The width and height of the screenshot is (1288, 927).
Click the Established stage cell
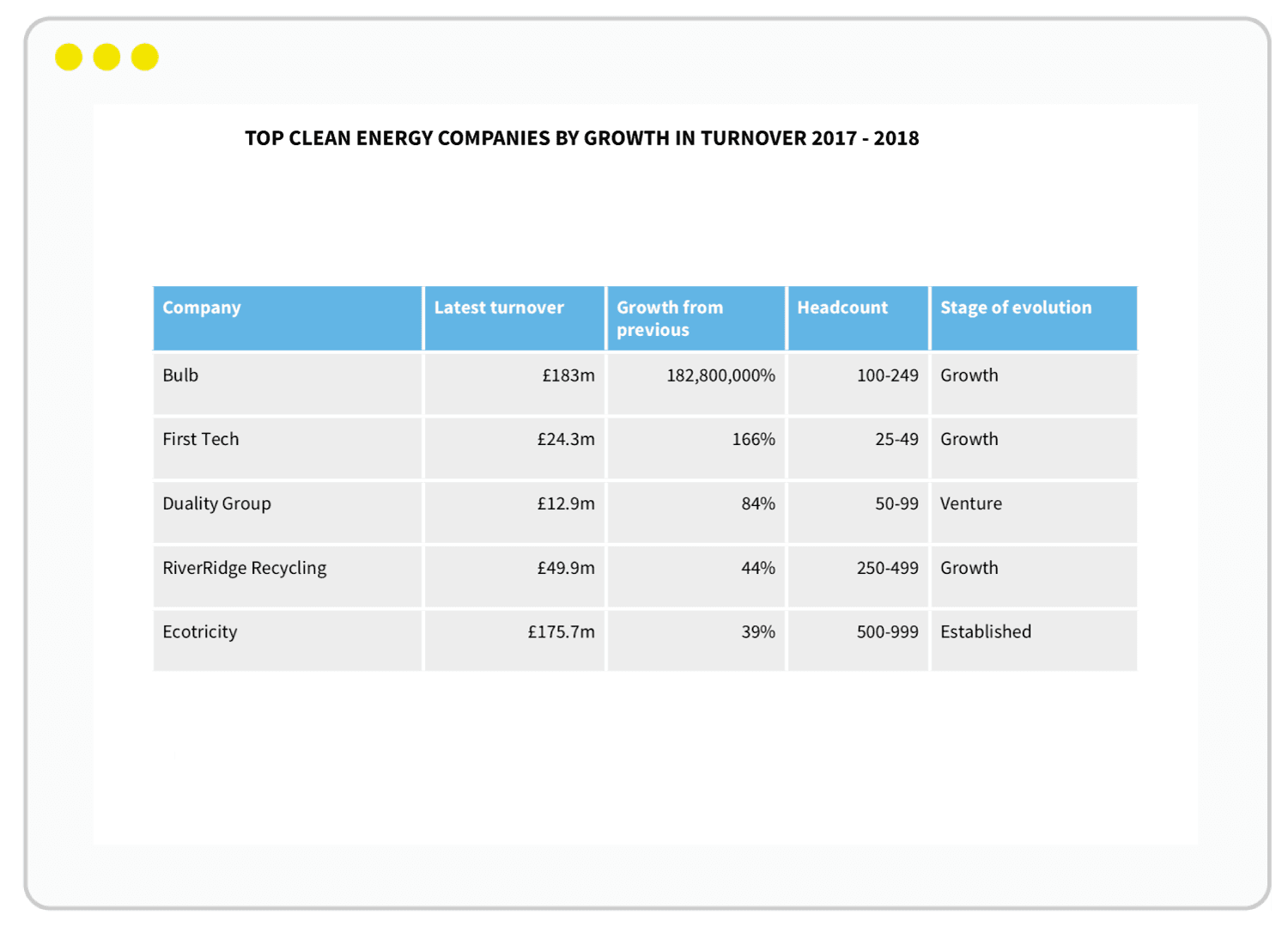click(1034, 640)
